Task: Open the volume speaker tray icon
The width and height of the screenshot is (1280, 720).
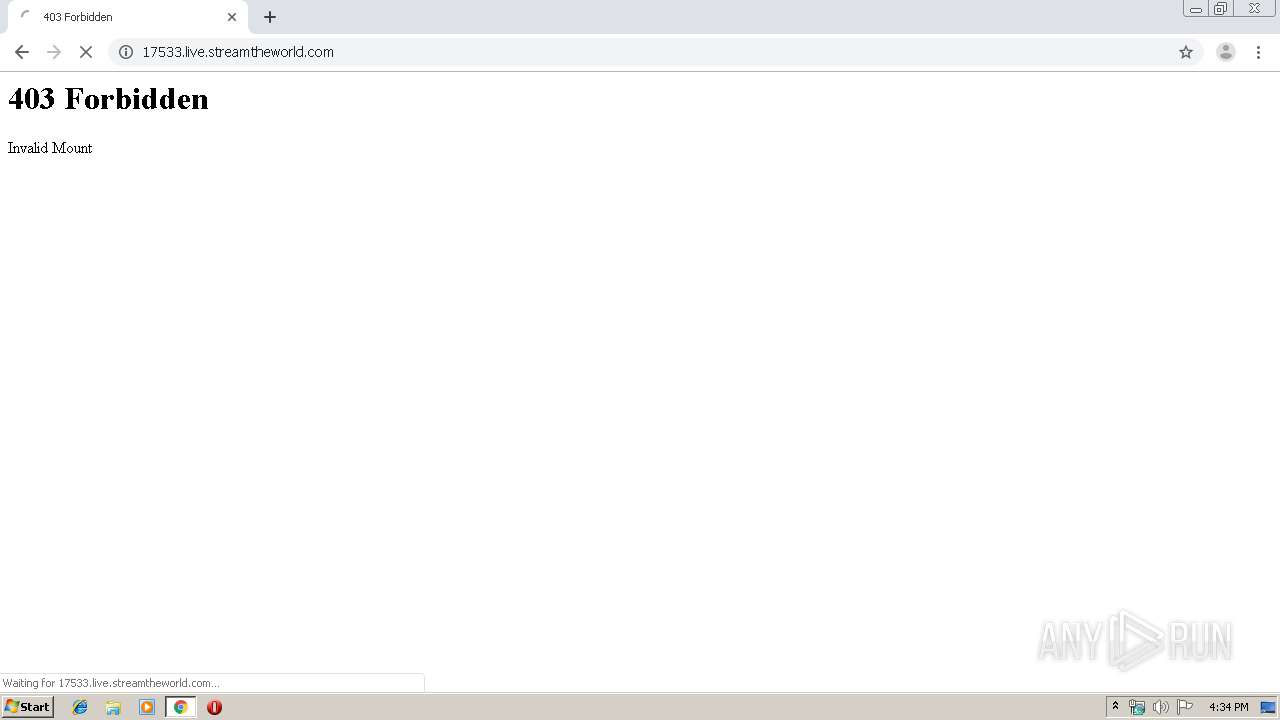Action: [1161, 707]
